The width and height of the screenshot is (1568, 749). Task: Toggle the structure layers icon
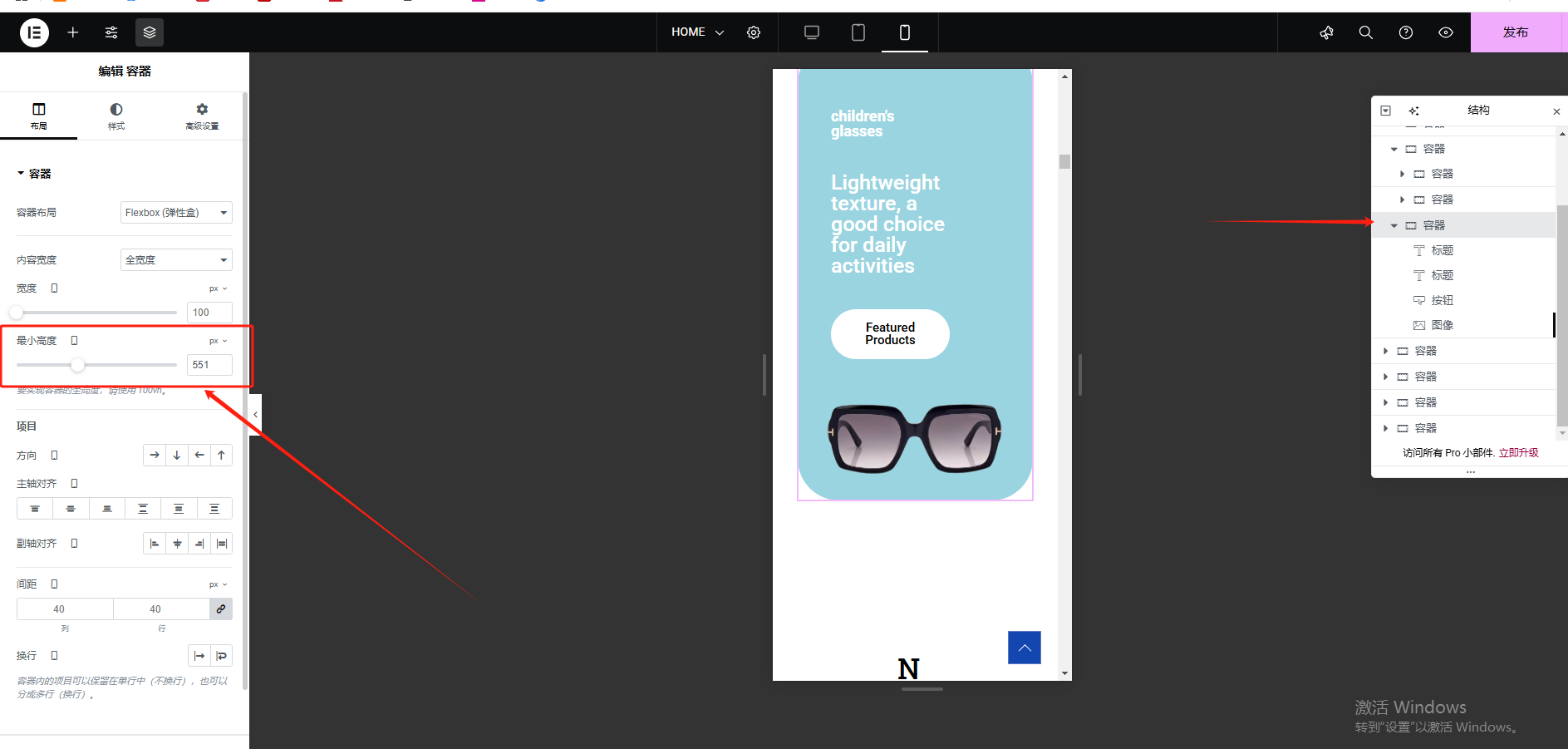pos(150,32)
